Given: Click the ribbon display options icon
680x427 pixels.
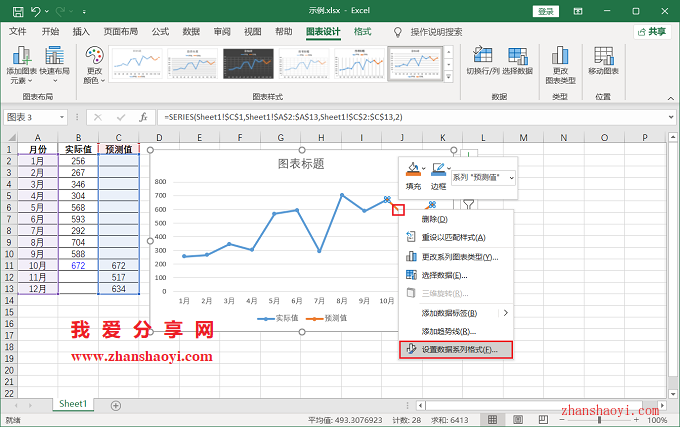Looking at the screenshot, I should point(578,11).
